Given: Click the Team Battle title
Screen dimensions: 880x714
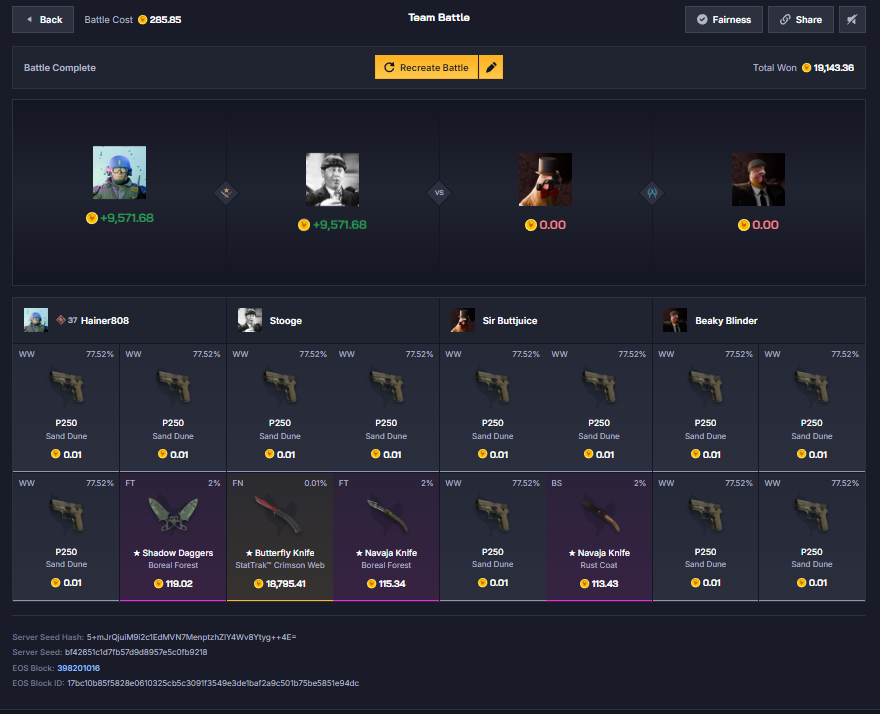Looking at the screenshot, I should point(439,17).
